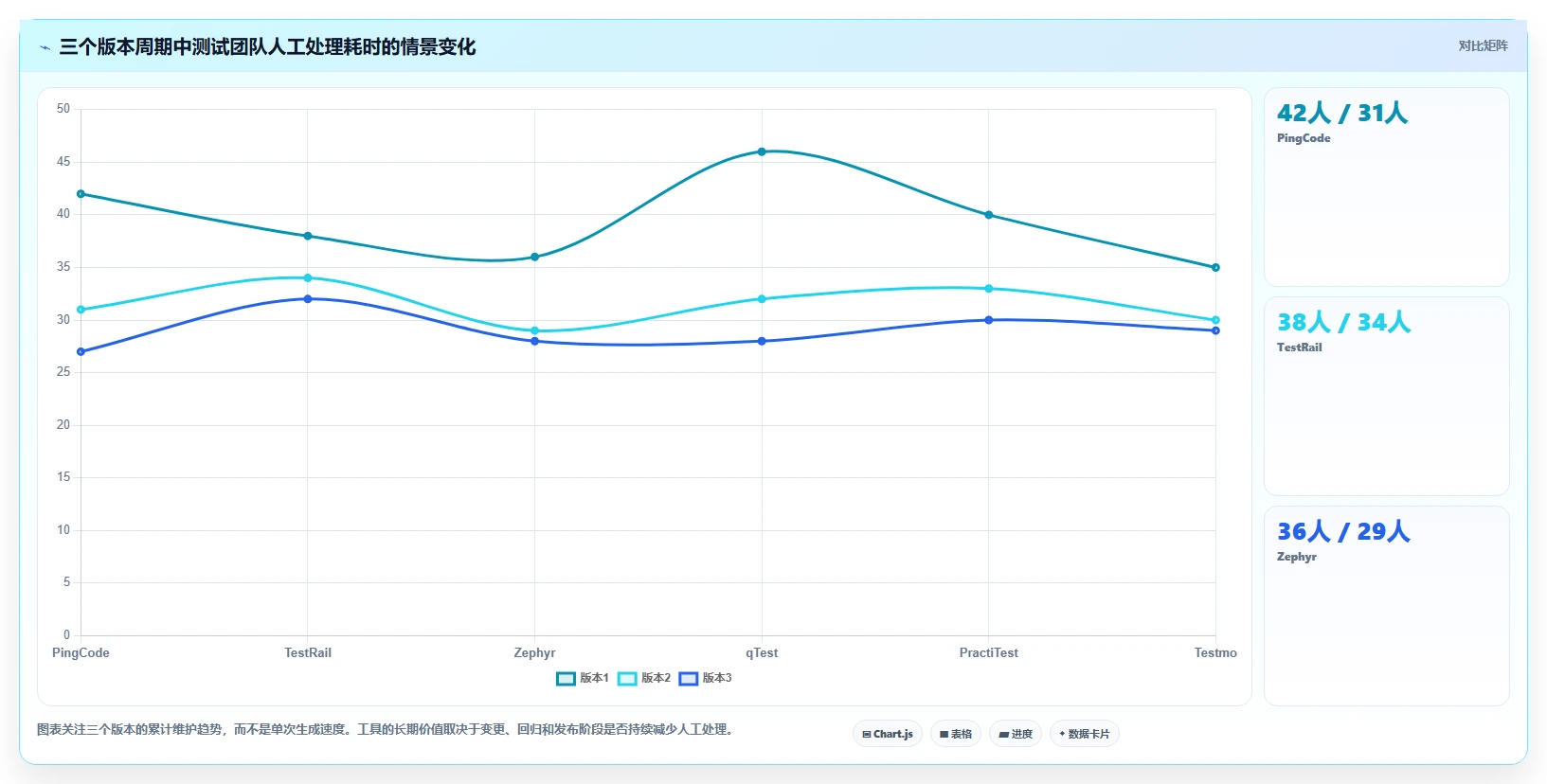
Task: Click the 表格 chip button
Action: [956, 734]
